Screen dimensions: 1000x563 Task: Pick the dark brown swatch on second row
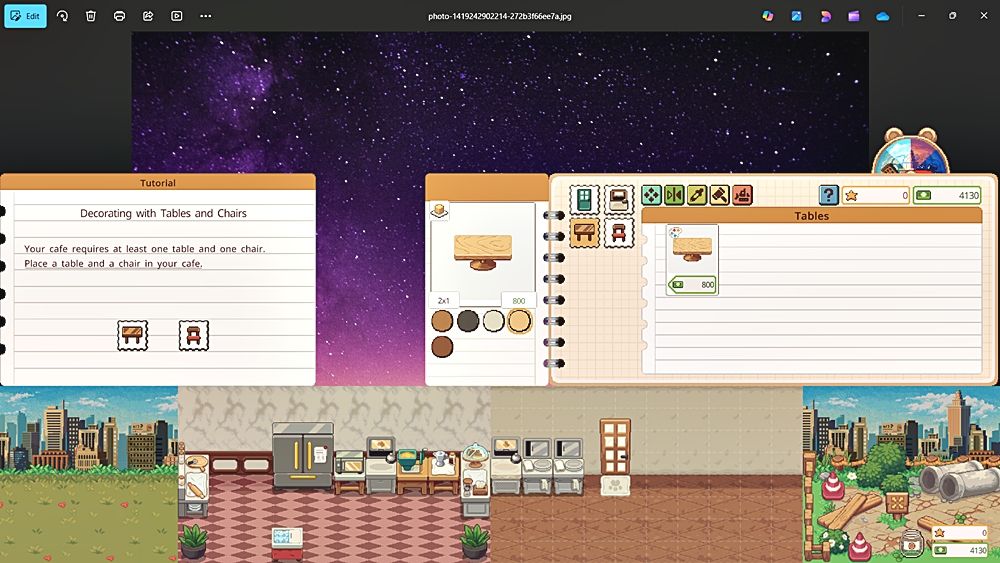coord(442,347)
